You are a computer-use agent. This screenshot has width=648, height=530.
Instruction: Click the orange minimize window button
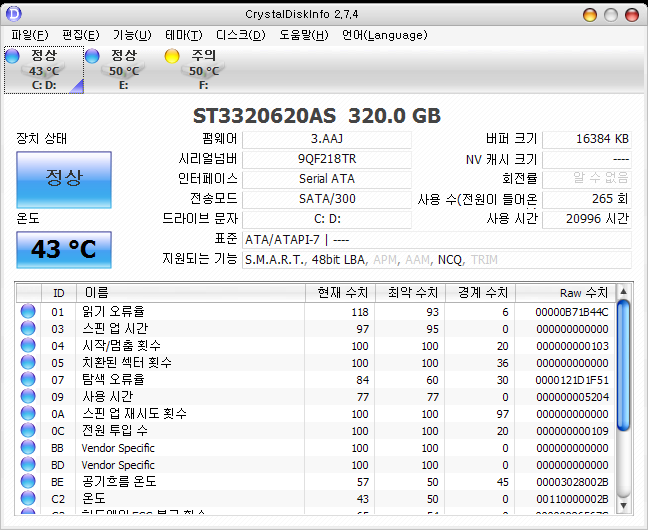[x=590, y=15]
